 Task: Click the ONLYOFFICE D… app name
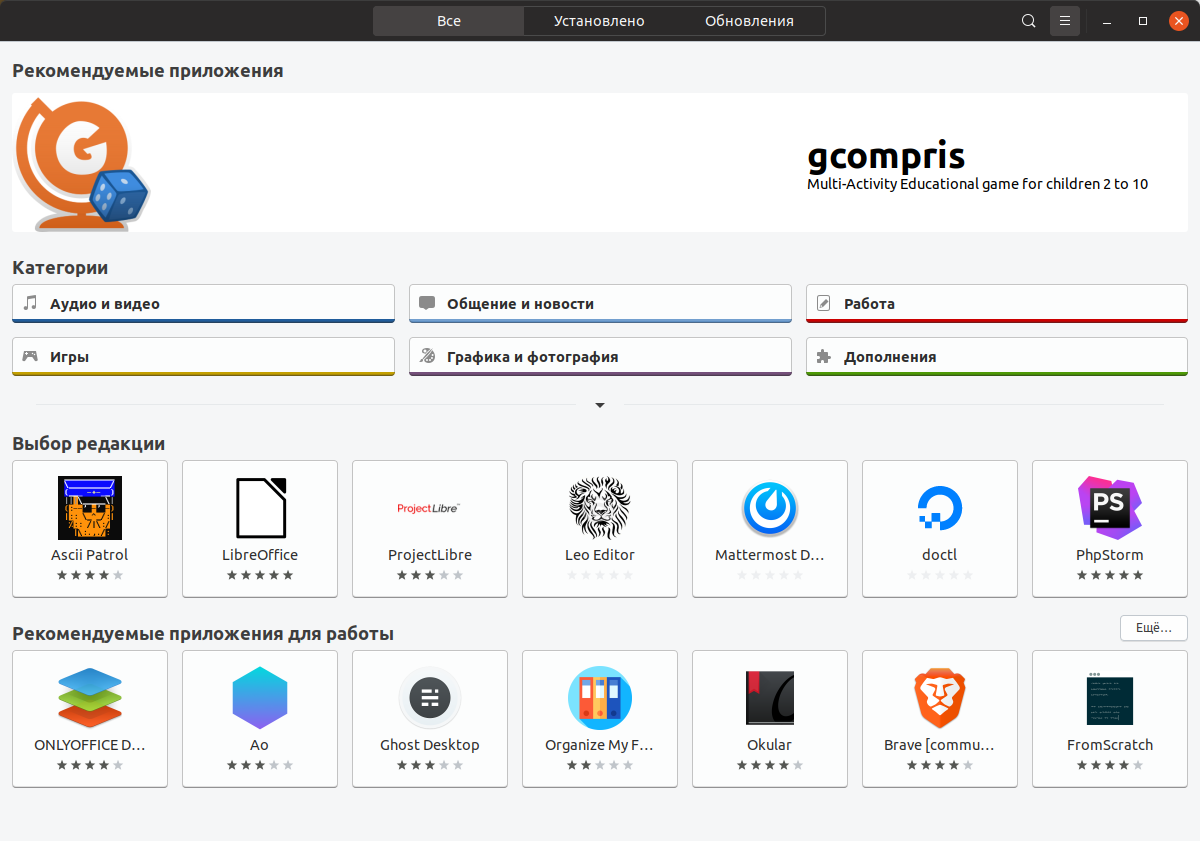pos(90,745)
